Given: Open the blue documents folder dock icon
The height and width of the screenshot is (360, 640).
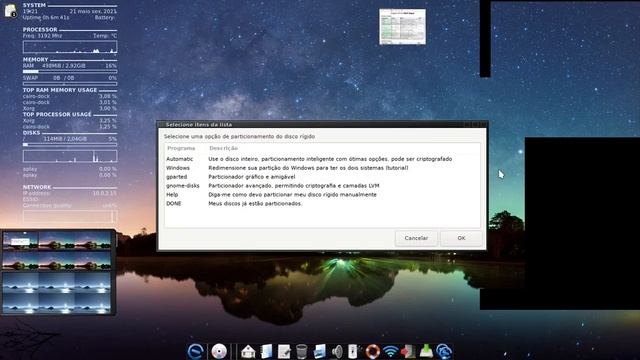Looking at the screenshot, I should click(266, 351).
